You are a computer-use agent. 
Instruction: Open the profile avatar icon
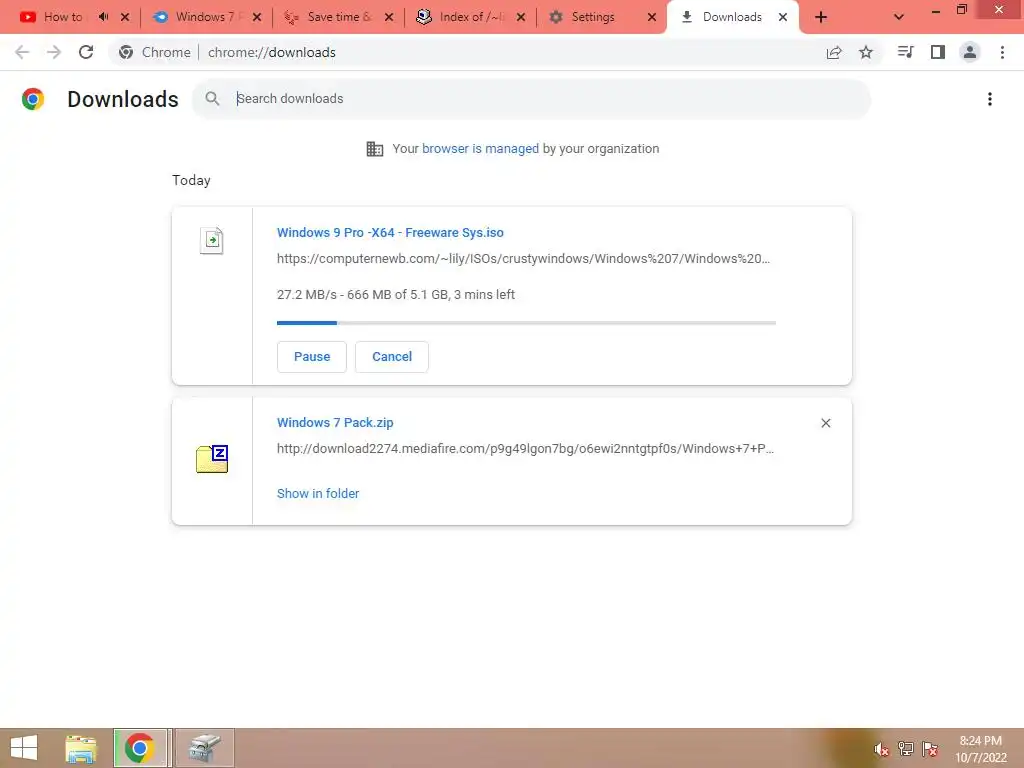970,52
